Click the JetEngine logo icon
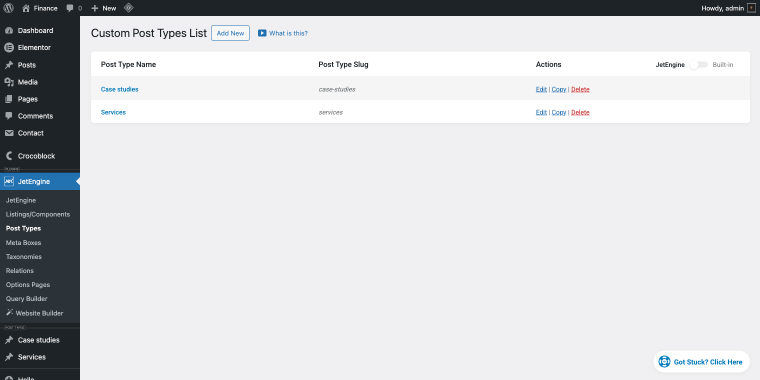The image size is (760, 380). point(9,181)
